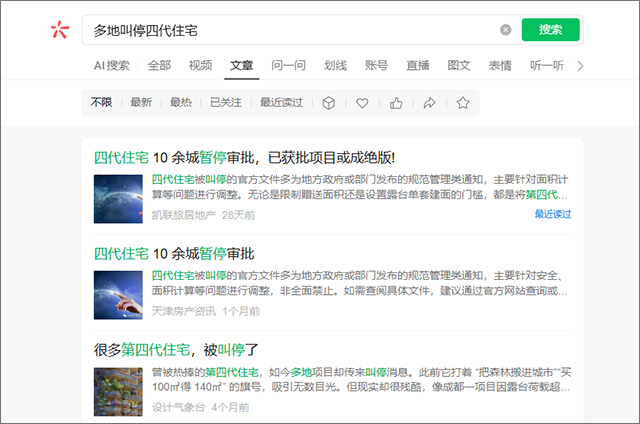Open the 视频 tab
The width and height of the screenshot is (640, 424).
[x=200, y=65]
